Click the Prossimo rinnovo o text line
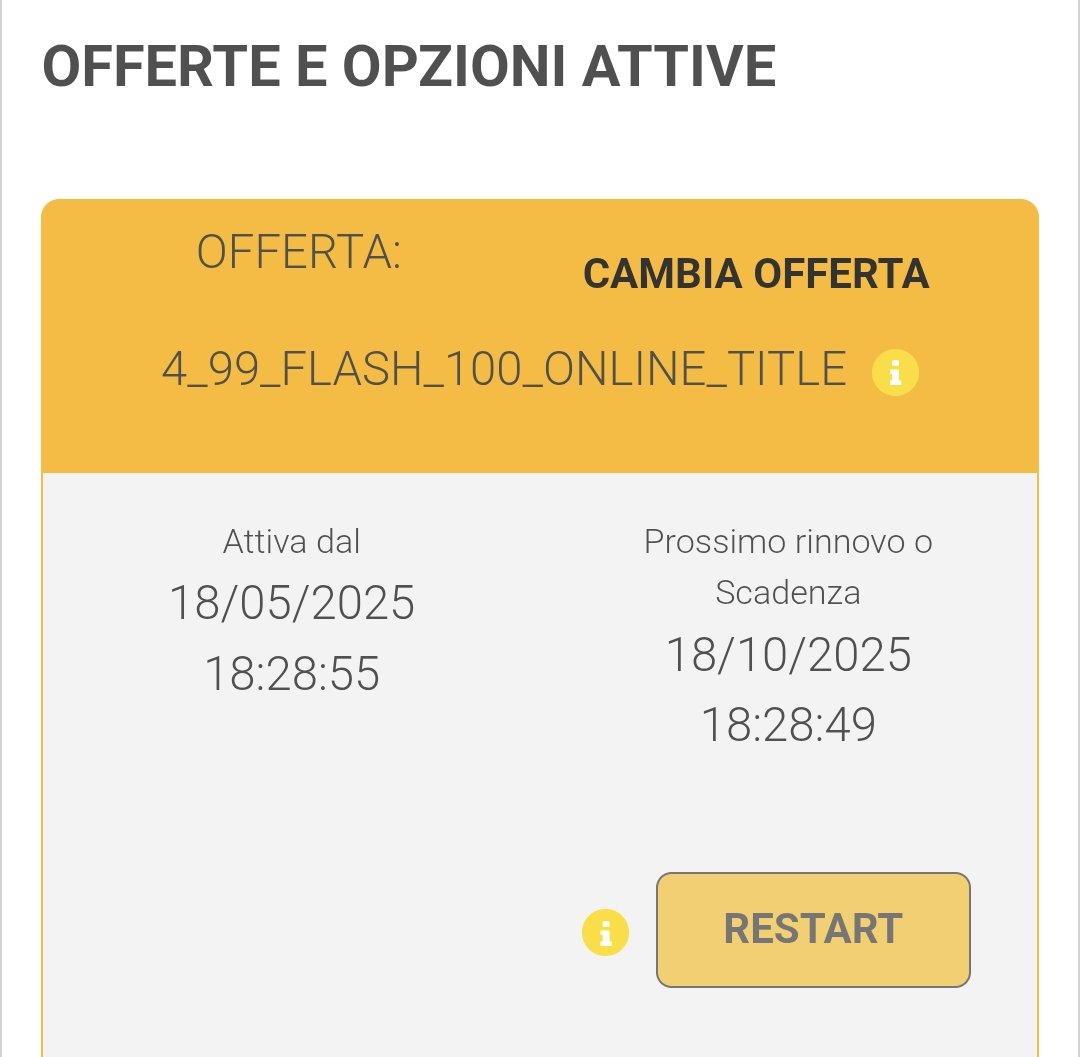The width and height of the screenshot is (1080, 1057). coord(788,542)
